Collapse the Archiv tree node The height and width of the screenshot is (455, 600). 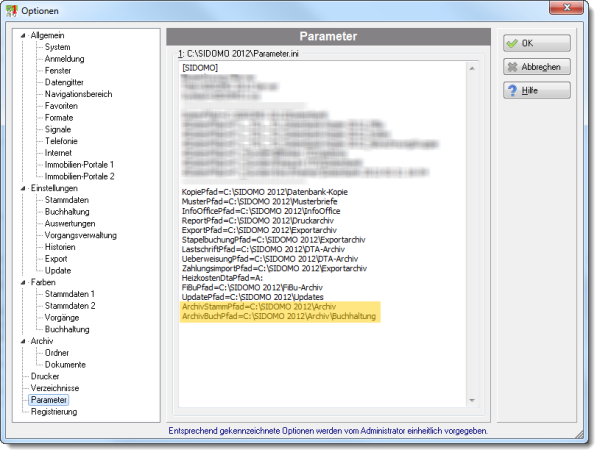tap(23, 341)
